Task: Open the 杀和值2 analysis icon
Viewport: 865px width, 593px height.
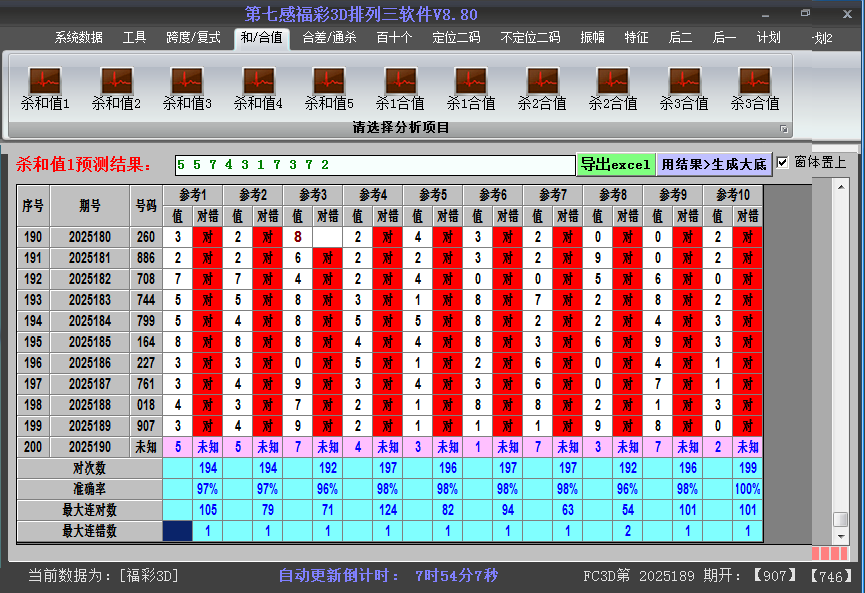Action: [116, 88]
